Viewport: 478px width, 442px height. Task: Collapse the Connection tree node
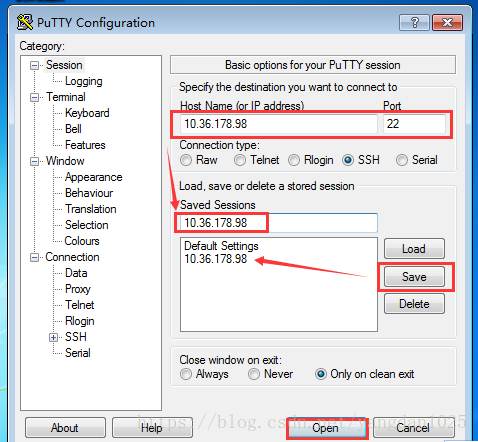pos(34,257)
